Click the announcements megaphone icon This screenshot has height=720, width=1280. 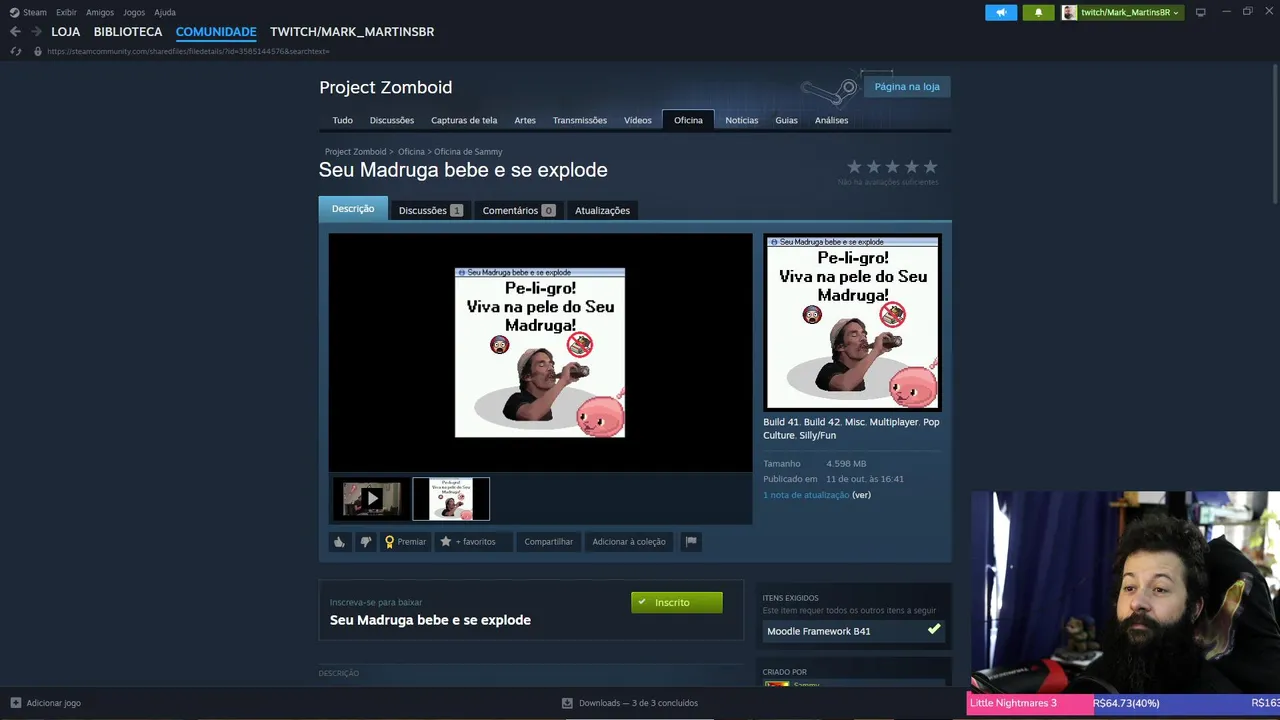click(x=1001, y=12)
